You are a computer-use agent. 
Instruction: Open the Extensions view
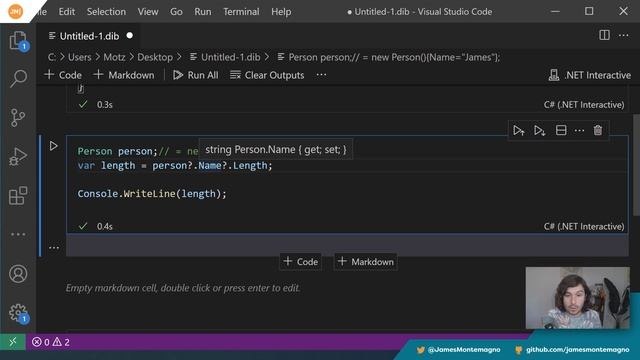coord(18,196)
